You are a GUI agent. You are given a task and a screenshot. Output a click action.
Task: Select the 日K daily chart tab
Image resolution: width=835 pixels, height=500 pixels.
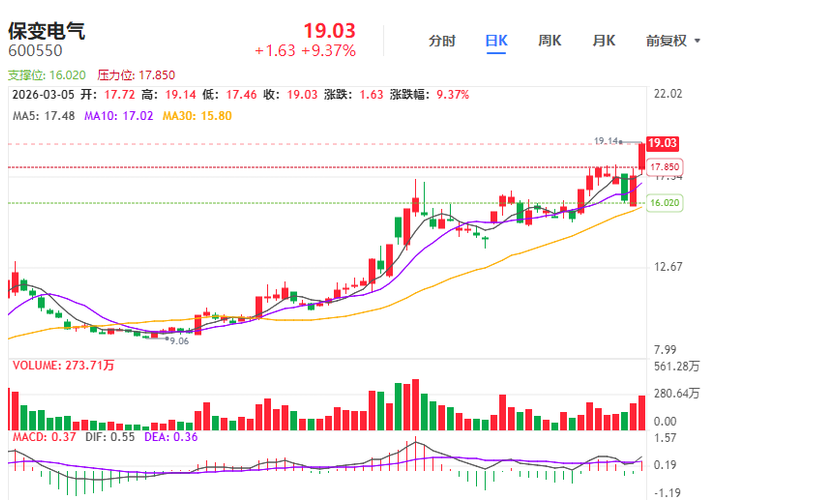pyautogui.click(x=496, y=41)
